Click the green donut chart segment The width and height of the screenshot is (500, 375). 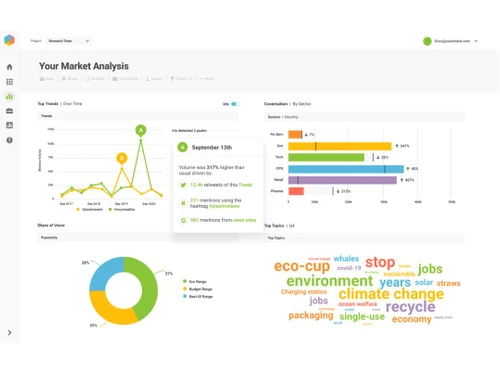(x=148, y=287)
